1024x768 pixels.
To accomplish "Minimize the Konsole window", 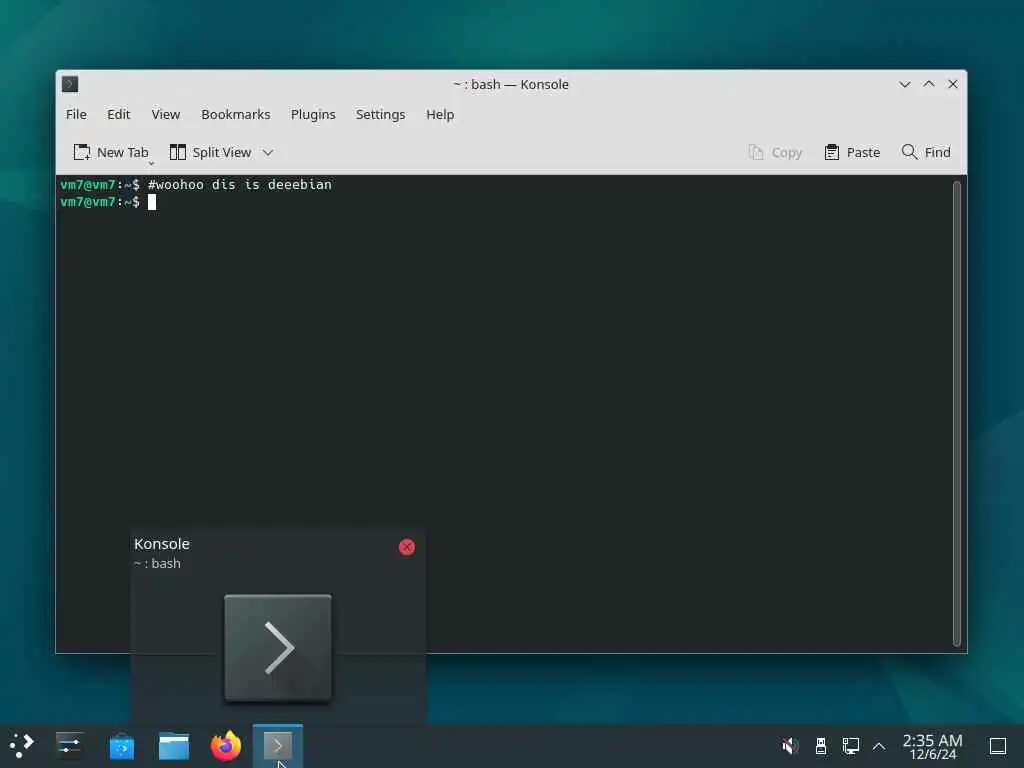I will (x=904, y=84).
